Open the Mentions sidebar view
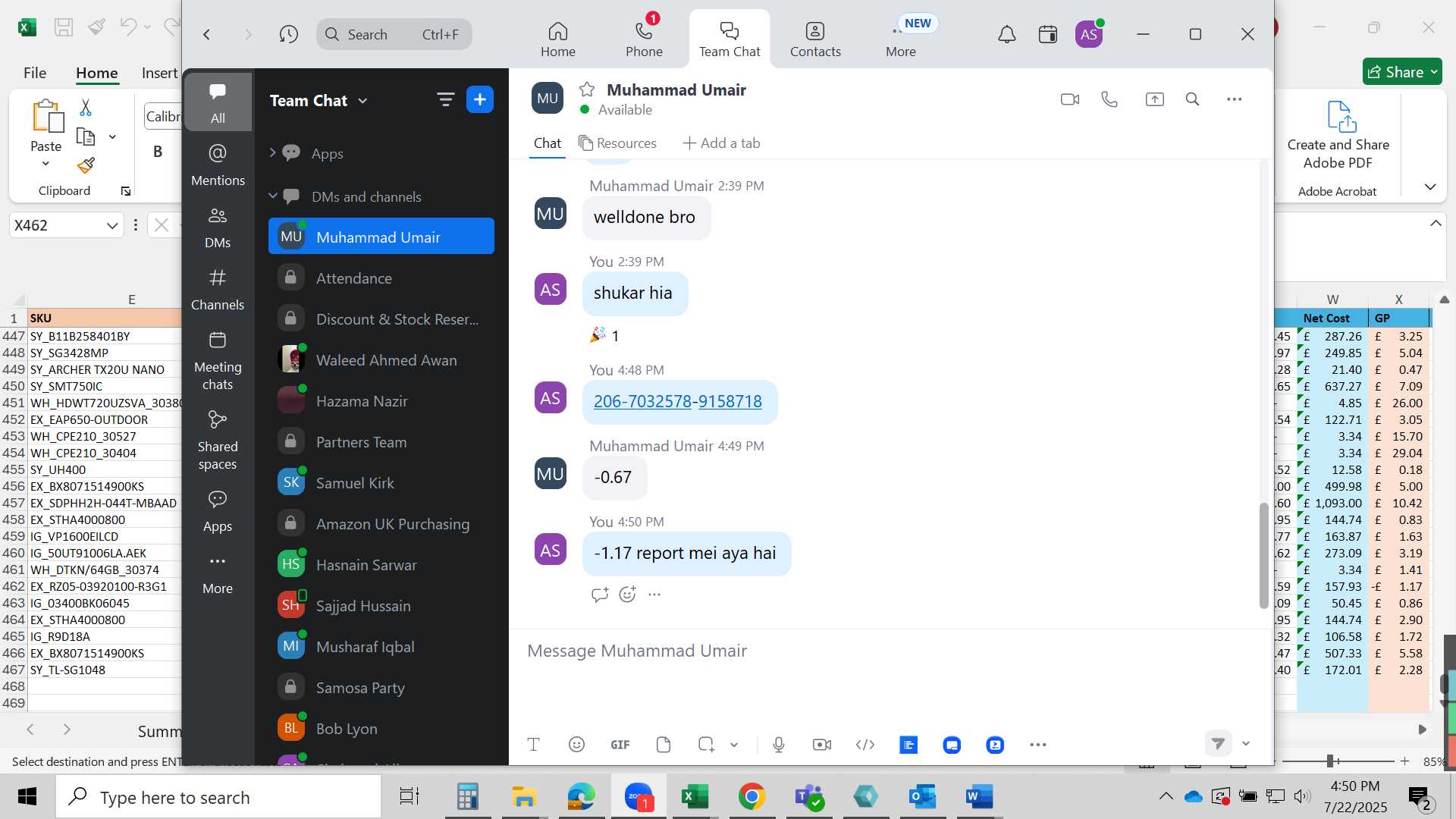1456x819 pixels. pos(218,165)
